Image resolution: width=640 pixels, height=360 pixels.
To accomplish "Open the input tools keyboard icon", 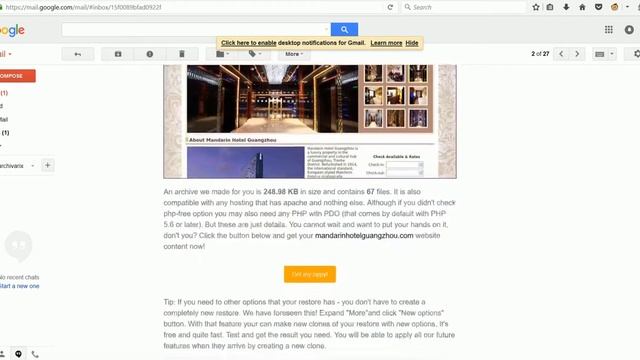I will tap(600, 54).
